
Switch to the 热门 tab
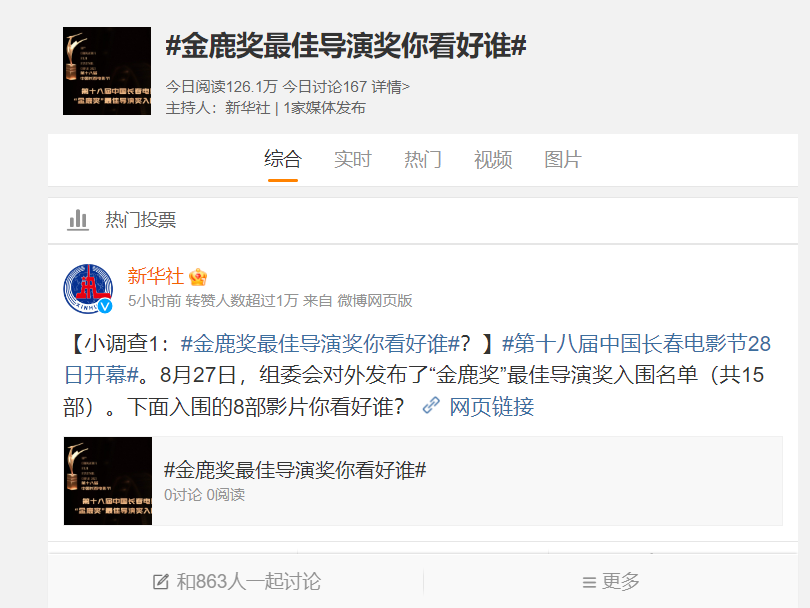pyautogui.click(x=423, y=159)
